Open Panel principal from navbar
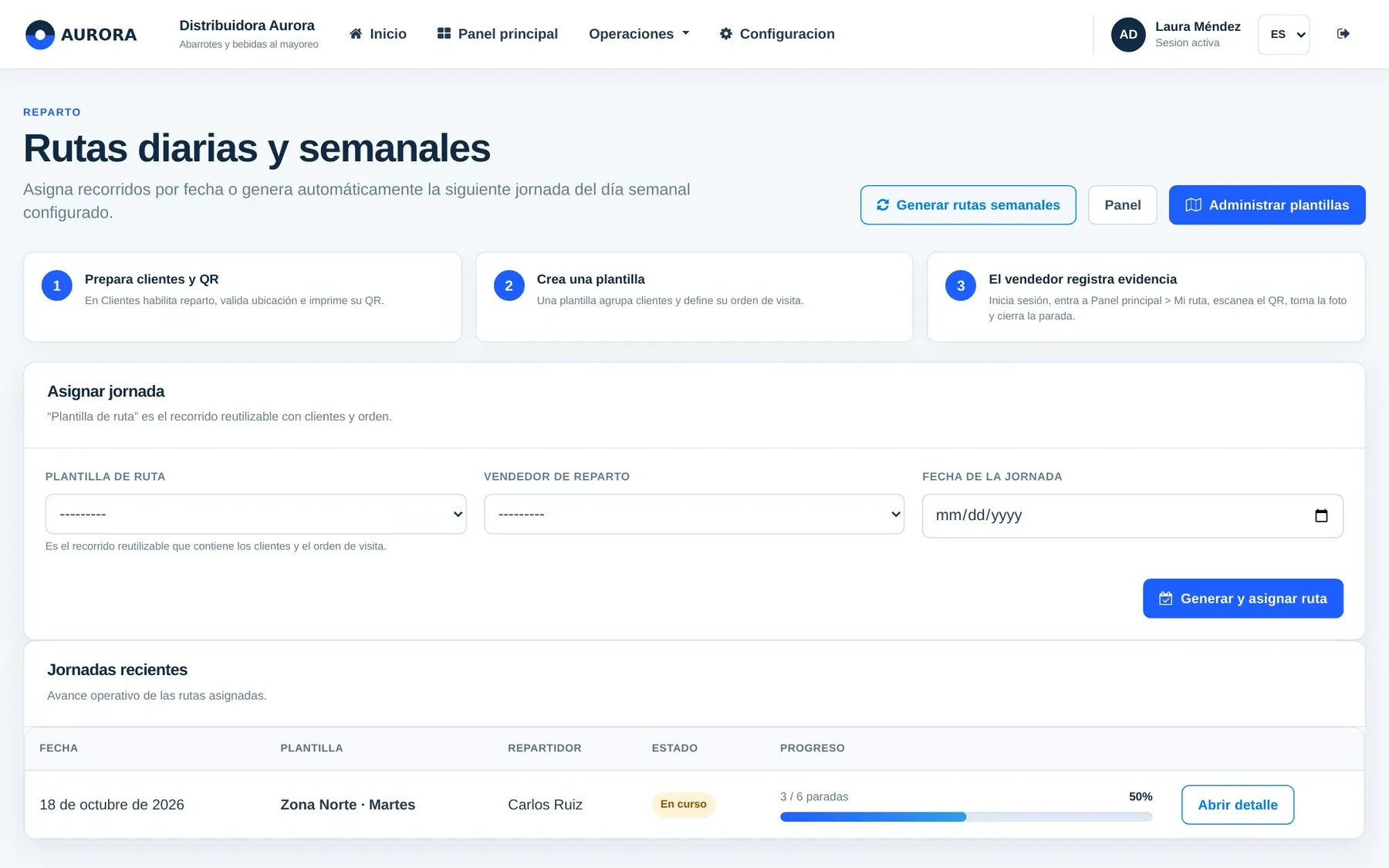Image resolution: width=1389 pixels, height=868 pixels. click(x=498, y=34)
